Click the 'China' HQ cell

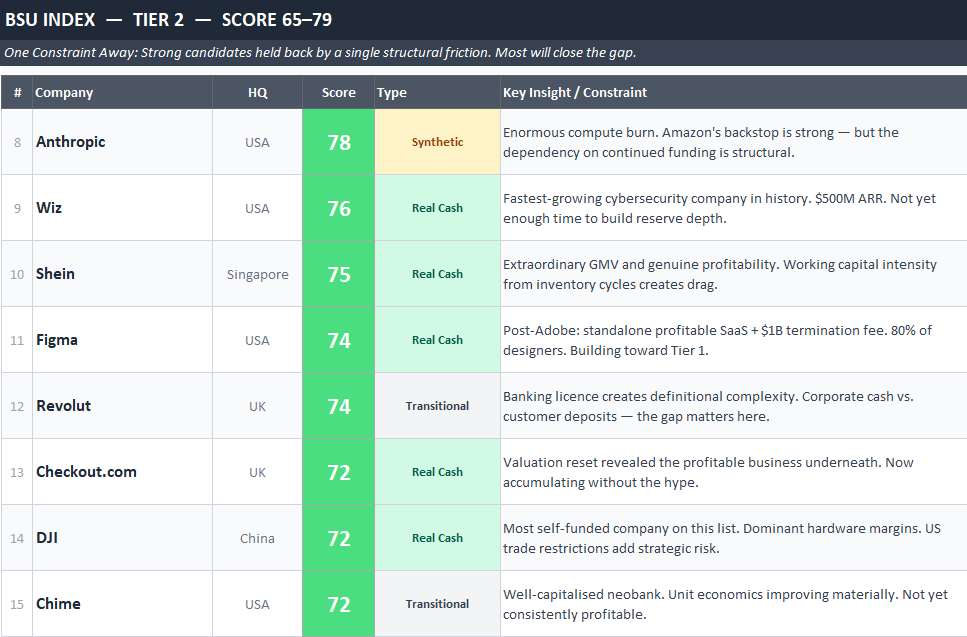[257, 538]
